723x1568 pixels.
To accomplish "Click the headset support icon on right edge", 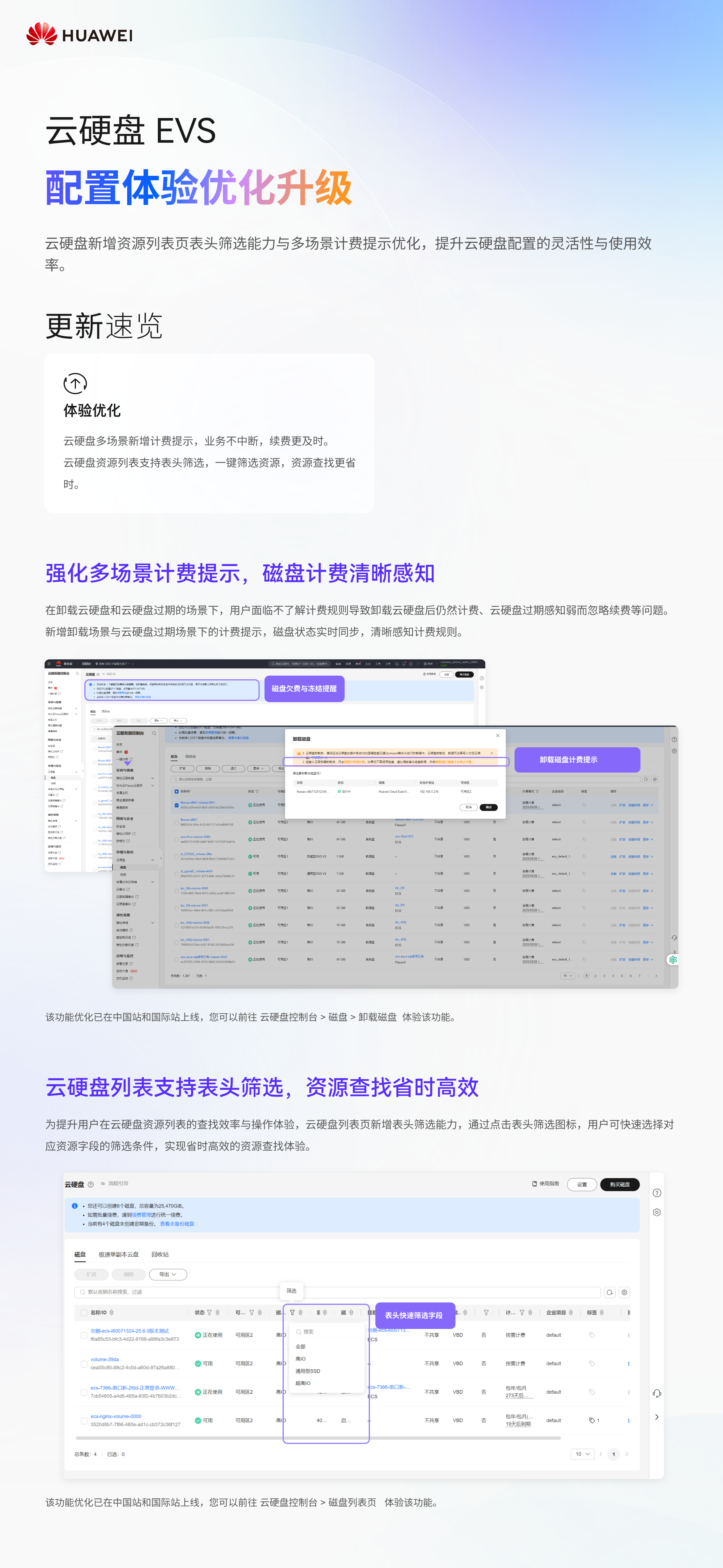I will pyautogui.click(x=657, y=1393).
